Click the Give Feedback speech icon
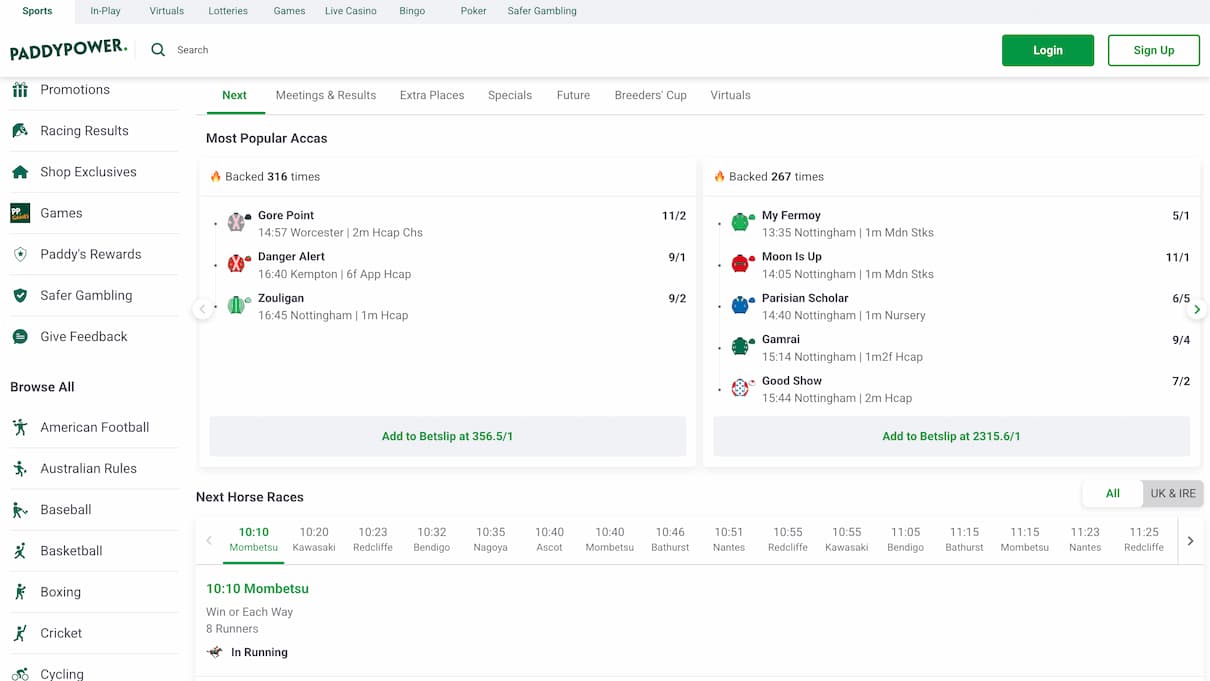 [x=20, y=337]
